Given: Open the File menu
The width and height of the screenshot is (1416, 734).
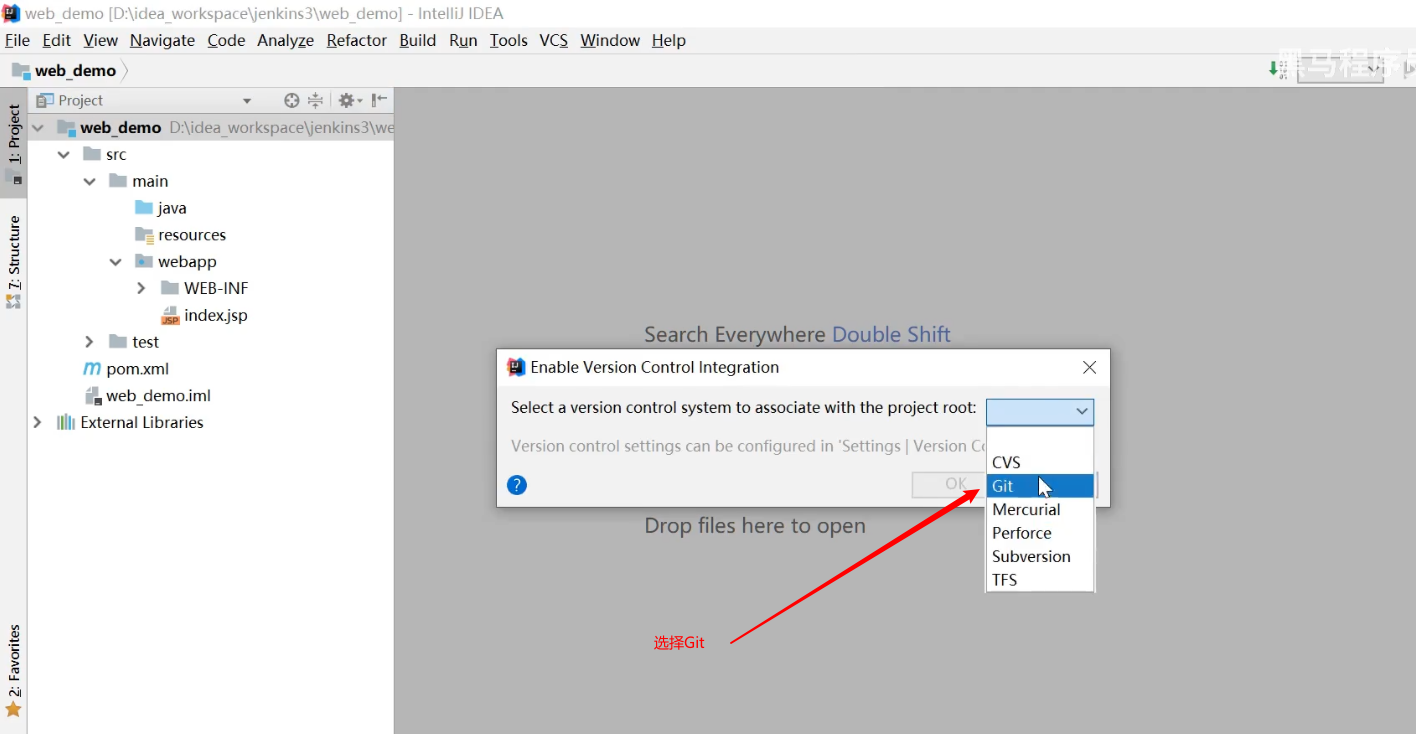Looking at the screenshot, I should click(x=17, y=40).
